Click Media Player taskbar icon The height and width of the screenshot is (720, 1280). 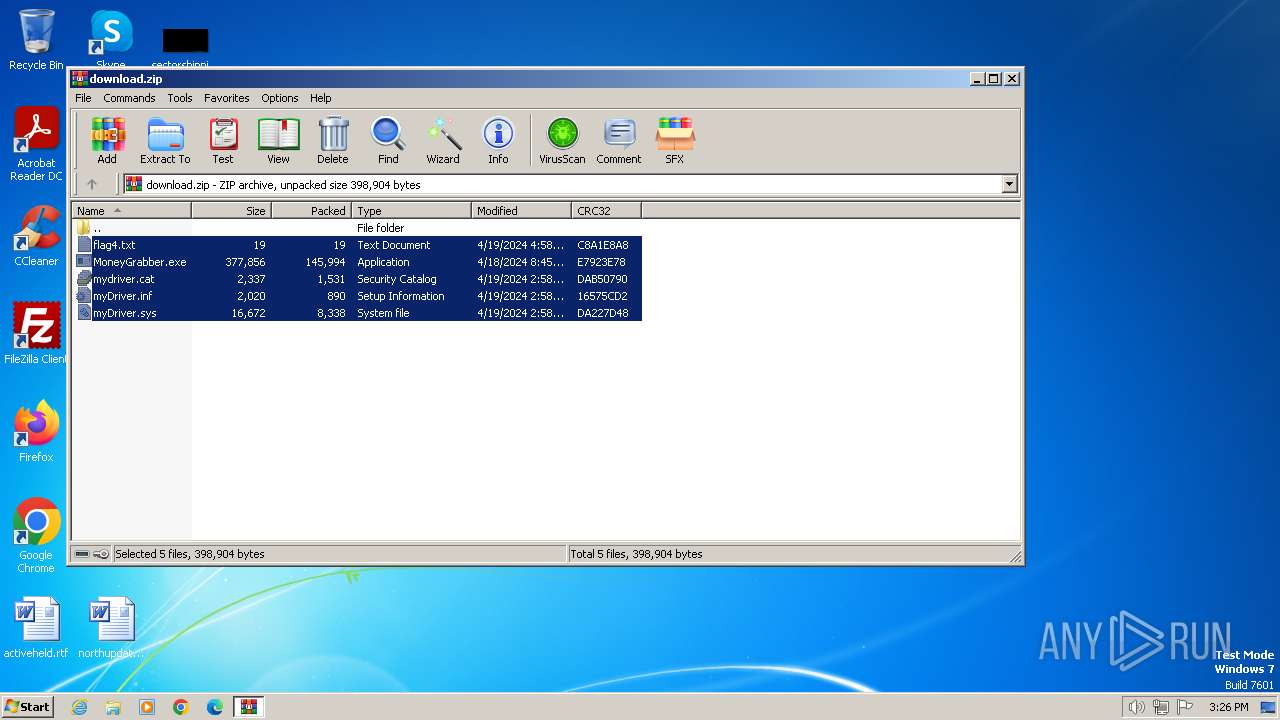[x=147, y=707]
